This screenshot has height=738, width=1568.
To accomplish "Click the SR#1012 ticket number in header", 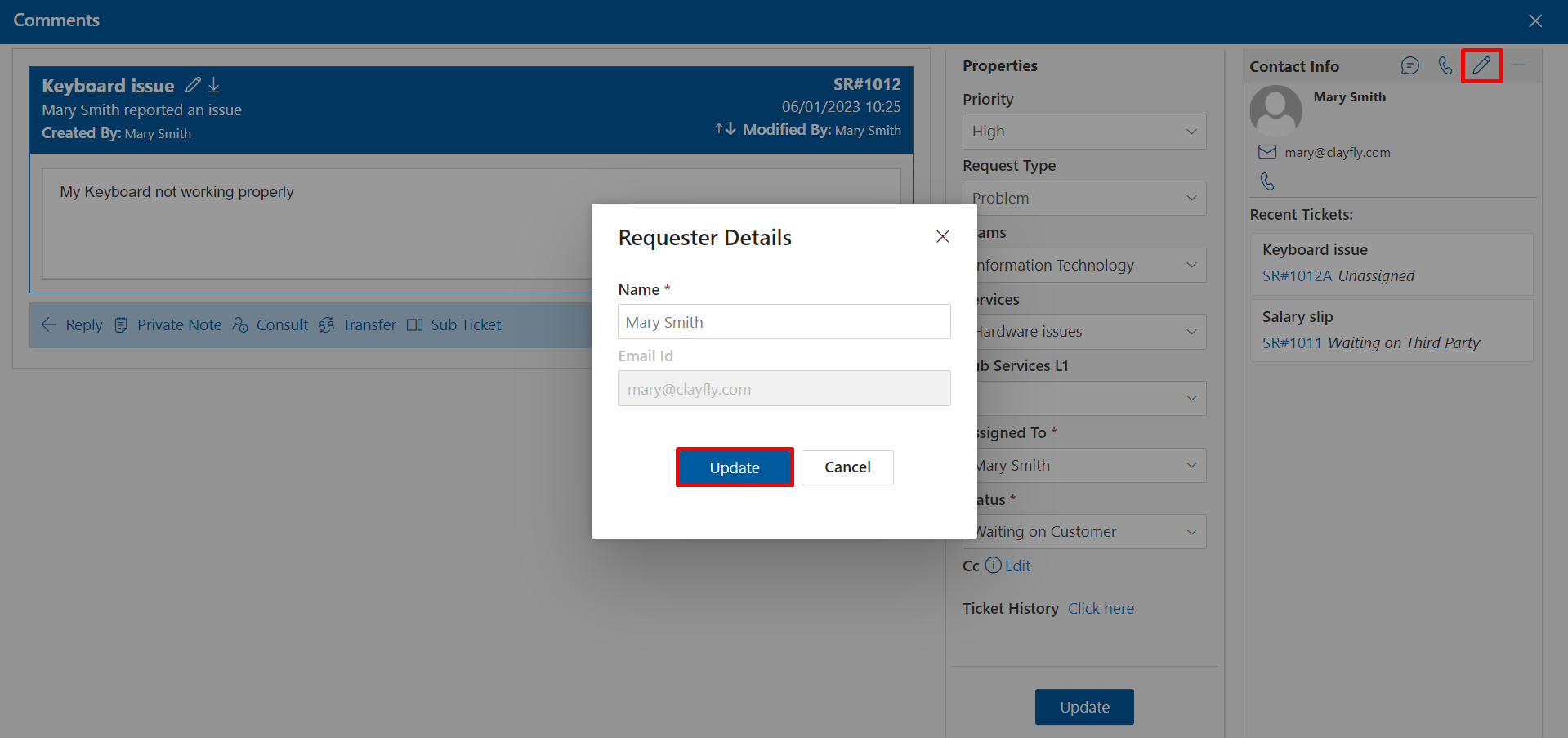I will (x=867, y=84).
